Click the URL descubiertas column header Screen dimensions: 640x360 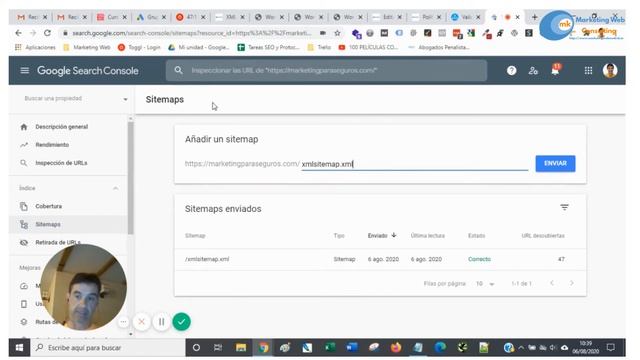click(543, 236)
